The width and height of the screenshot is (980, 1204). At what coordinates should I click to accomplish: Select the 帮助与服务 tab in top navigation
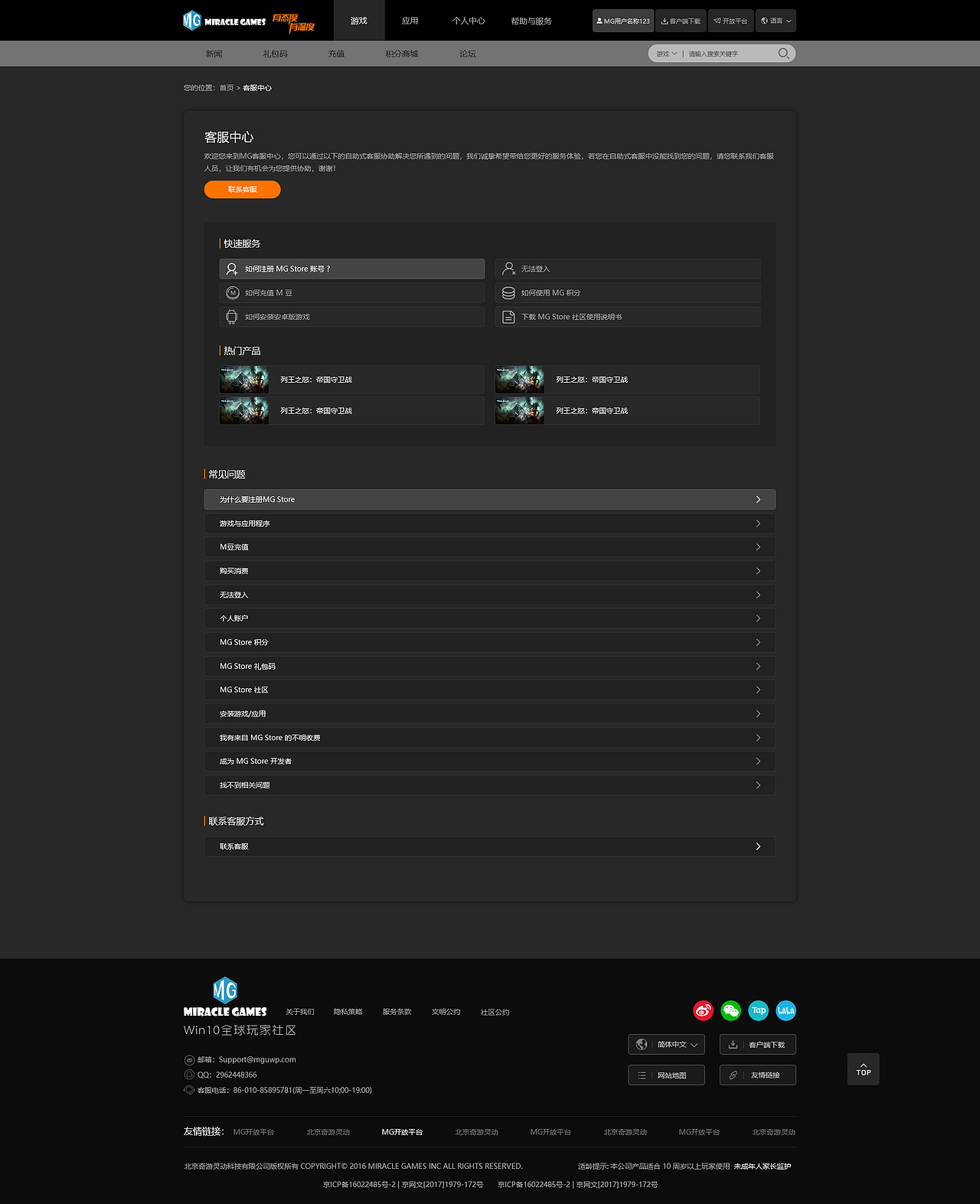pyautogui.click(x=531, y=21)
